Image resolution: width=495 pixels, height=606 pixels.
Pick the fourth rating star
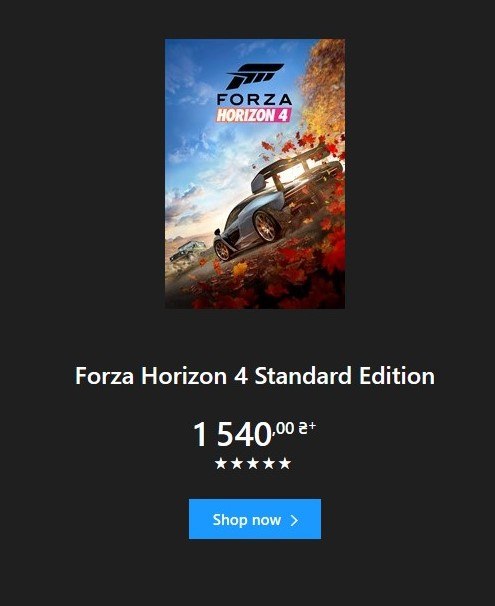click(269, 463)
